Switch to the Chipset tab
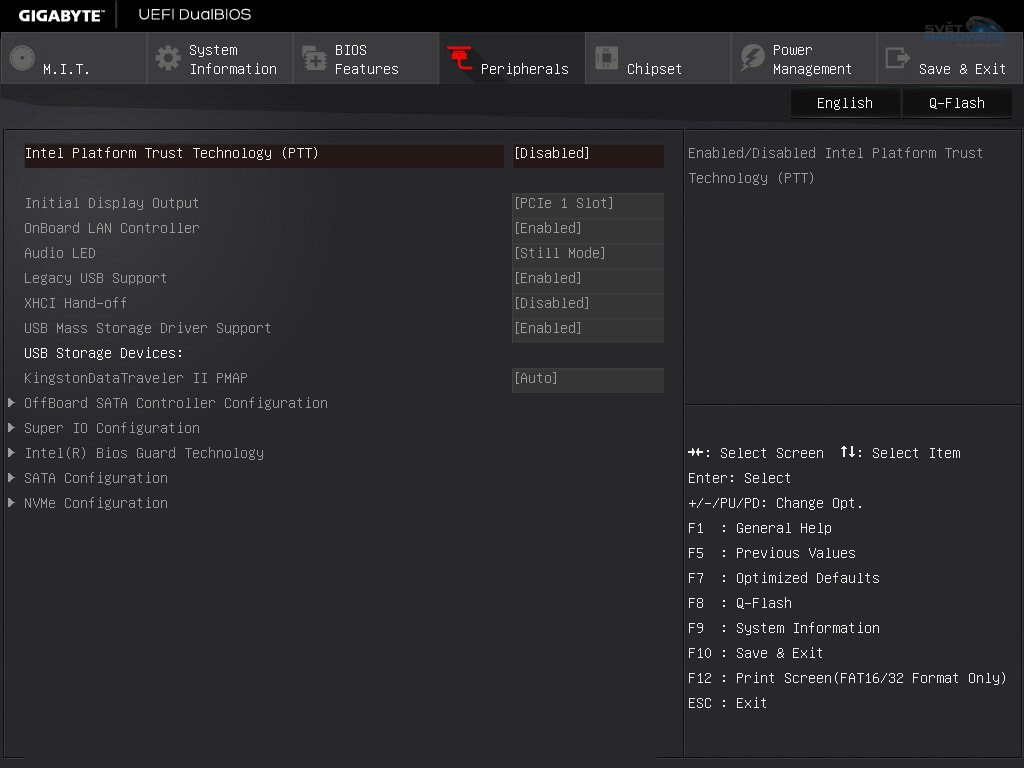The height and width of the screenshot is (768, 1024). (x=654, y=69)
